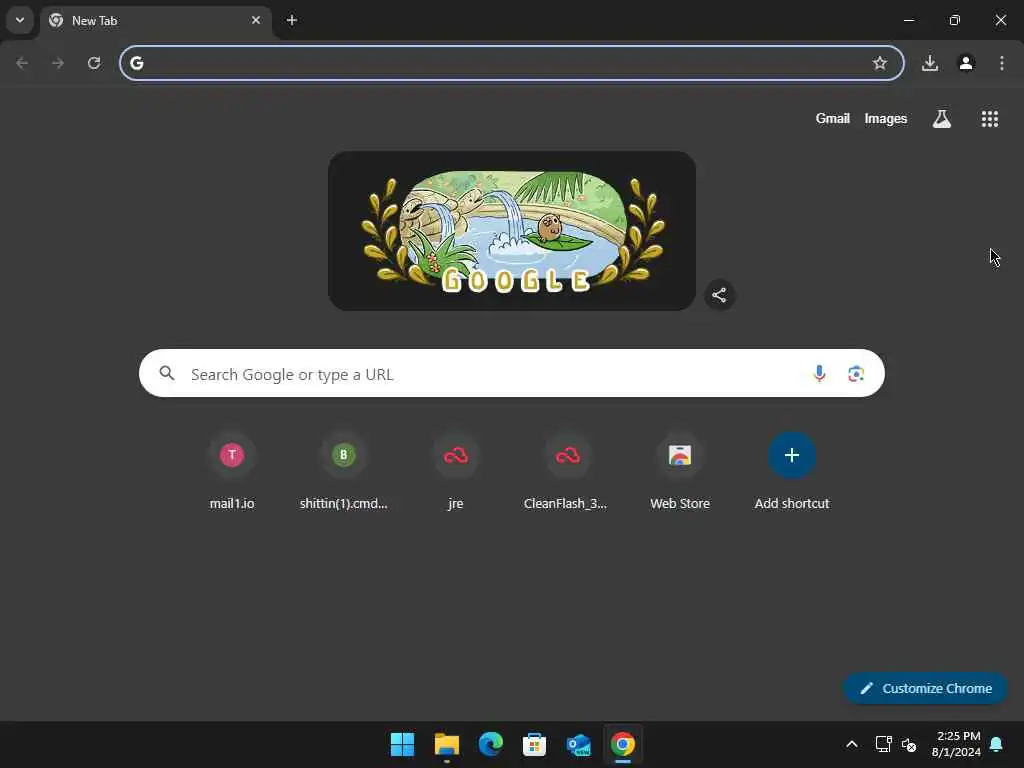The height and width of the screenshot is (768, 1024).
Task: Open the CleanFlash_3 shortcut
Action: (568, 471)
